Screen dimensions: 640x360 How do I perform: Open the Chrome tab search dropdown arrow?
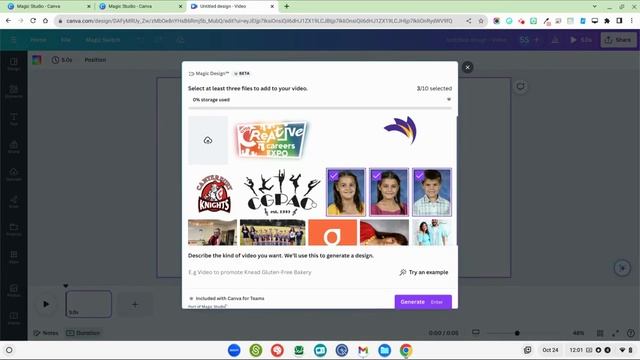pyautogui.click(x=594, y=7)
